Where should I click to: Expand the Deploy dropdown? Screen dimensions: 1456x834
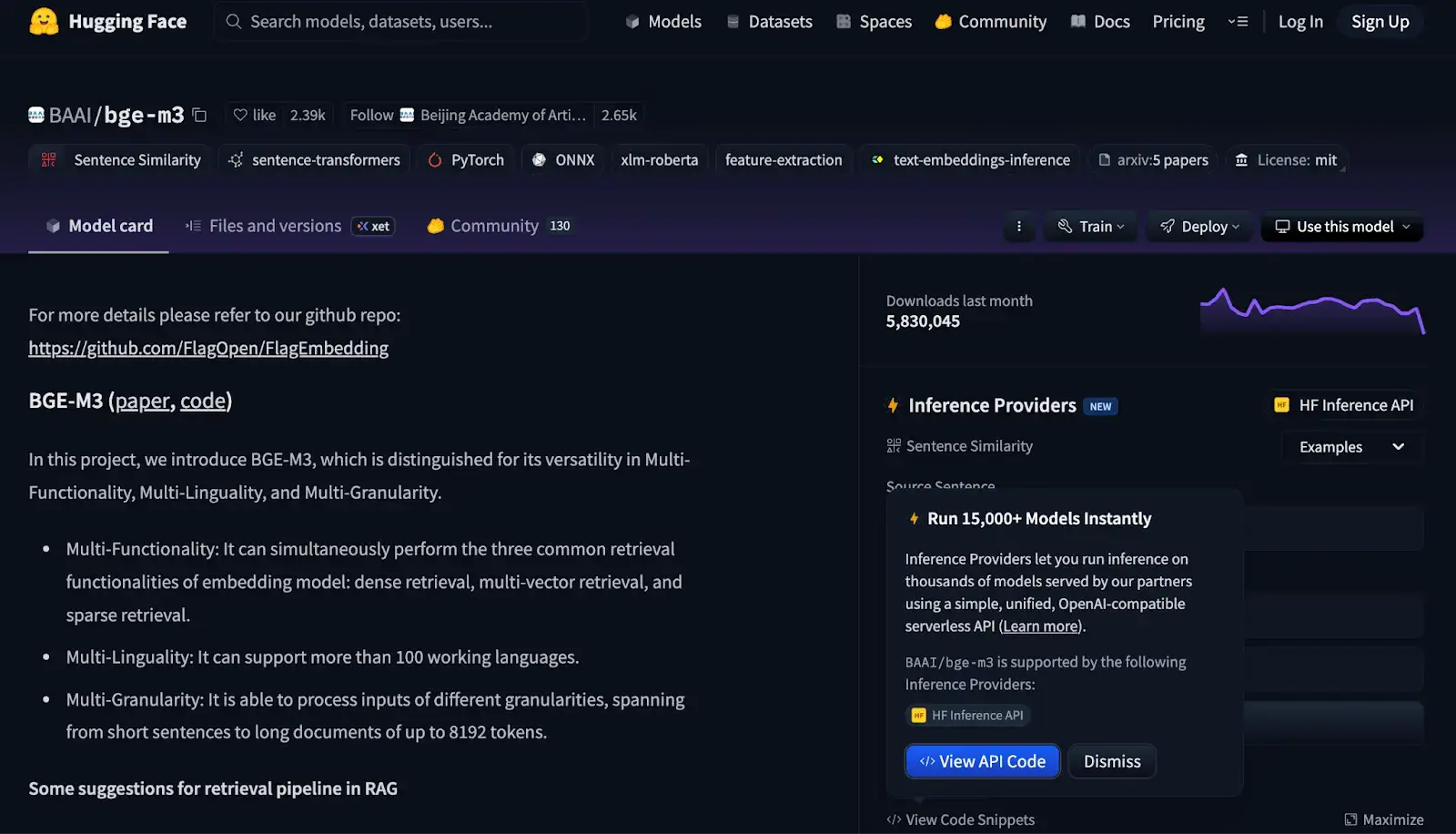pyautogui.click(x=1199, y=227)
